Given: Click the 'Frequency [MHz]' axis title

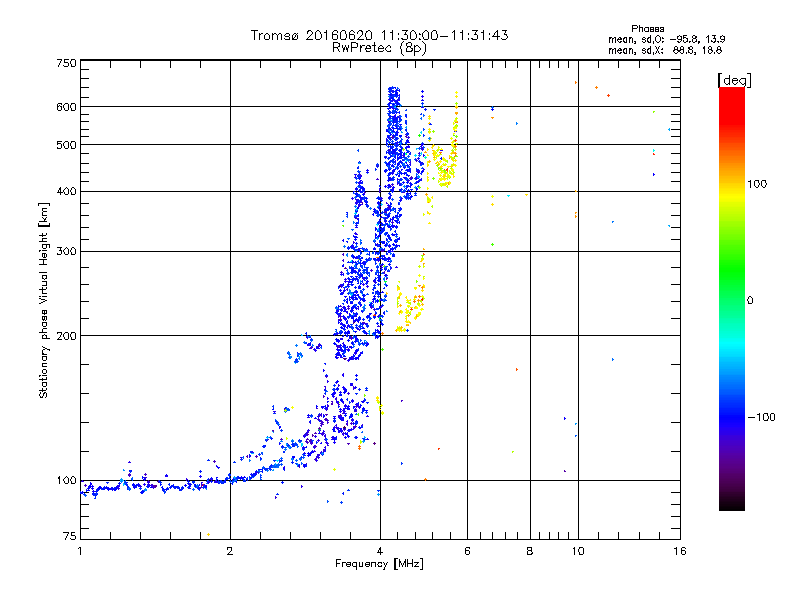Looking at the screenshot, I should point(379,564).
